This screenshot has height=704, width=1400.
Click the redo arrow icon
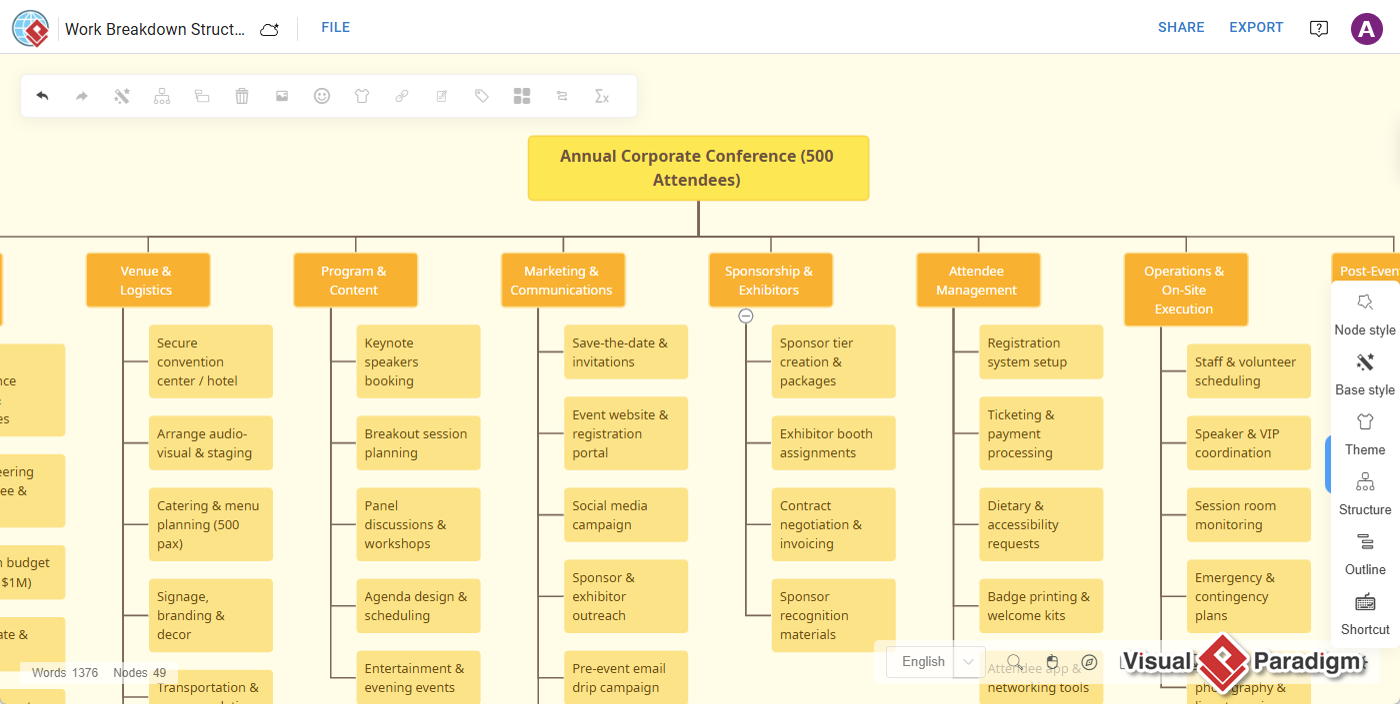click(82, 96)
